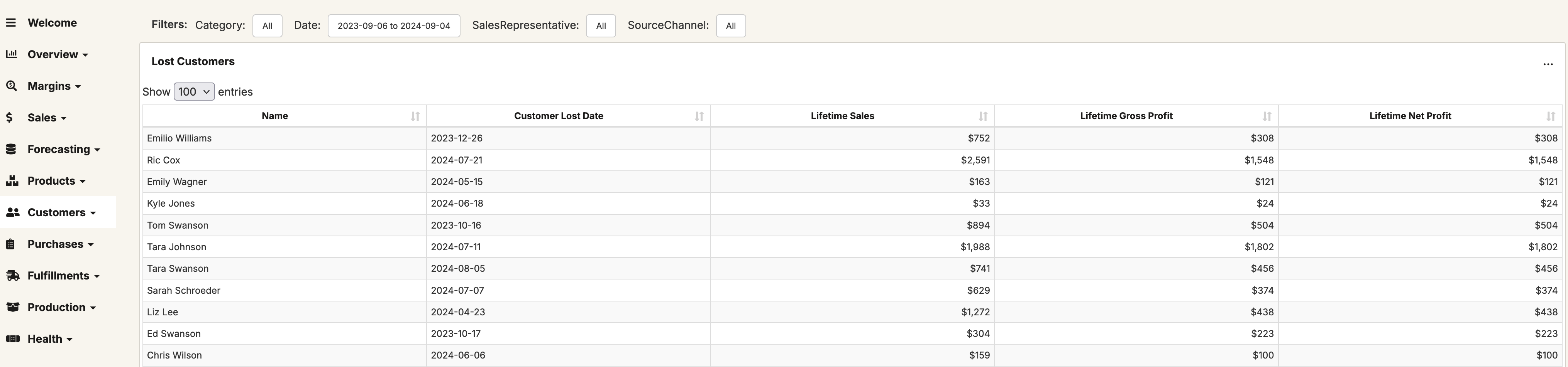Toggle sort on Lifetime Sales column
The height and width of the screenshot is (367, 1568).
pyautogui.click(x=982, y=116)
